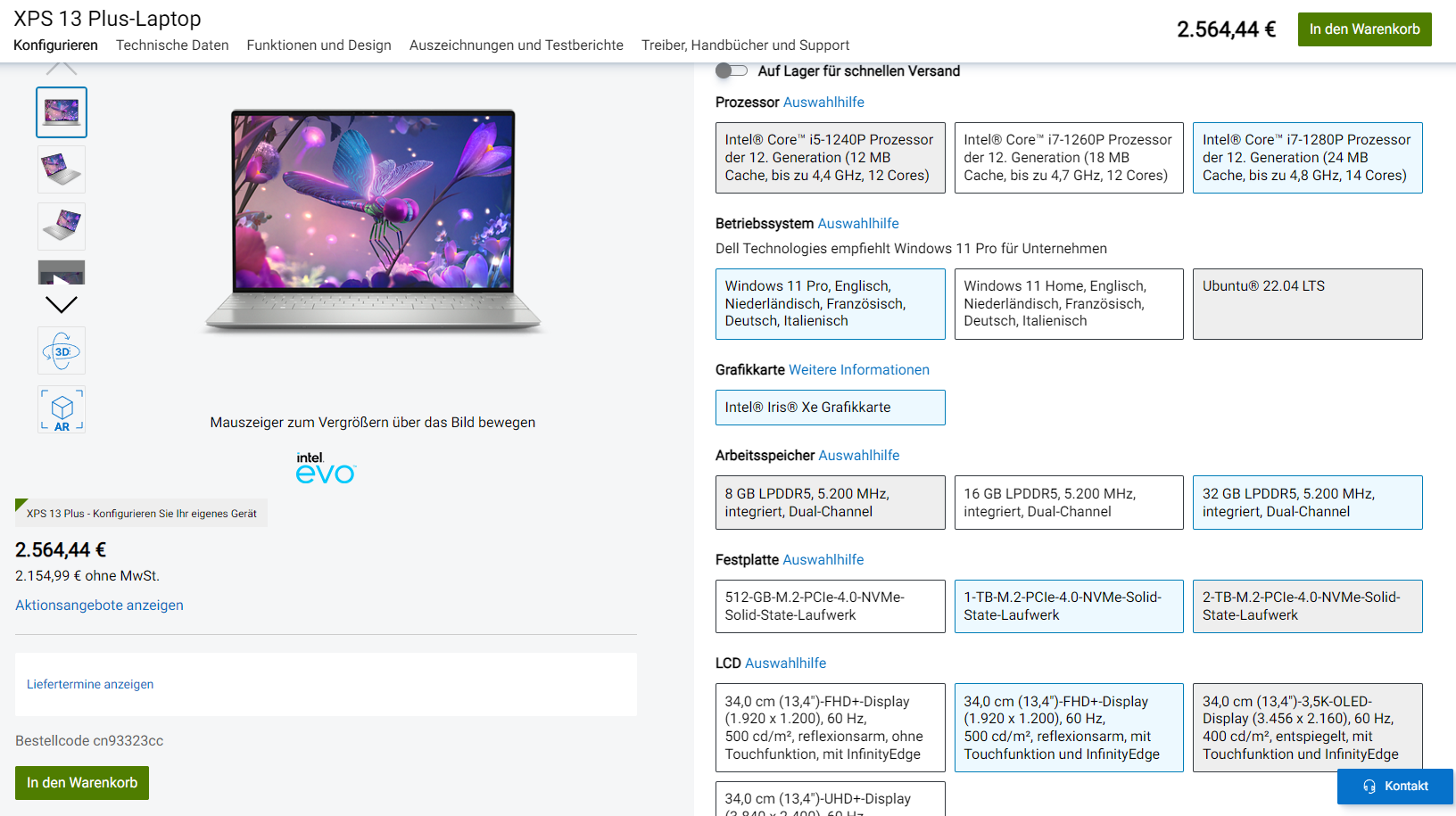Select the third laptop thumbnail
Viewport: 1456px width, 816px height.
[x=62, y=227]
